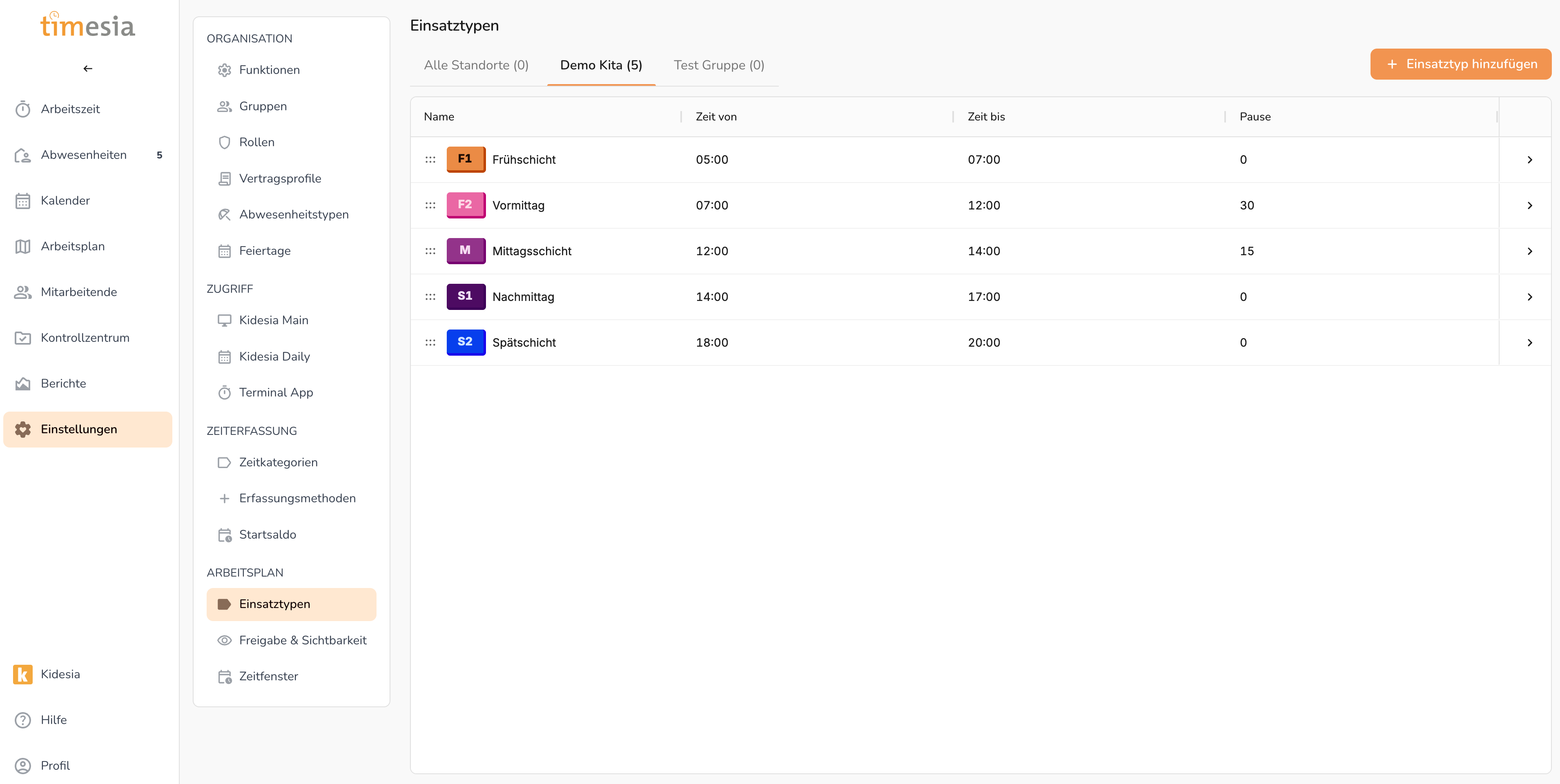Click Berichte chart icon

pyautogui.click(x=22, y=383)
